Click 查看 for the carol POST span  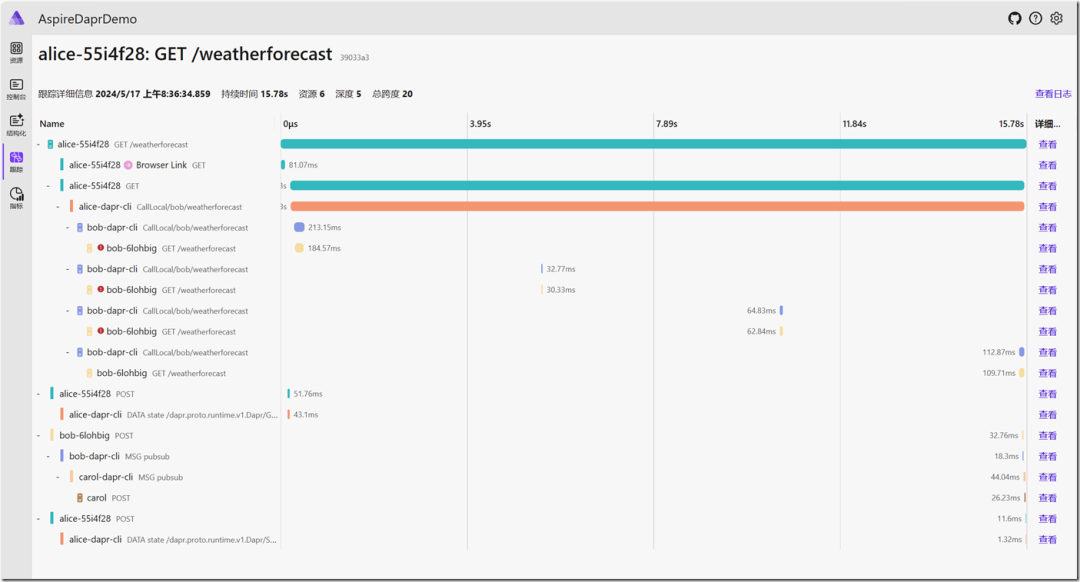1048,498
